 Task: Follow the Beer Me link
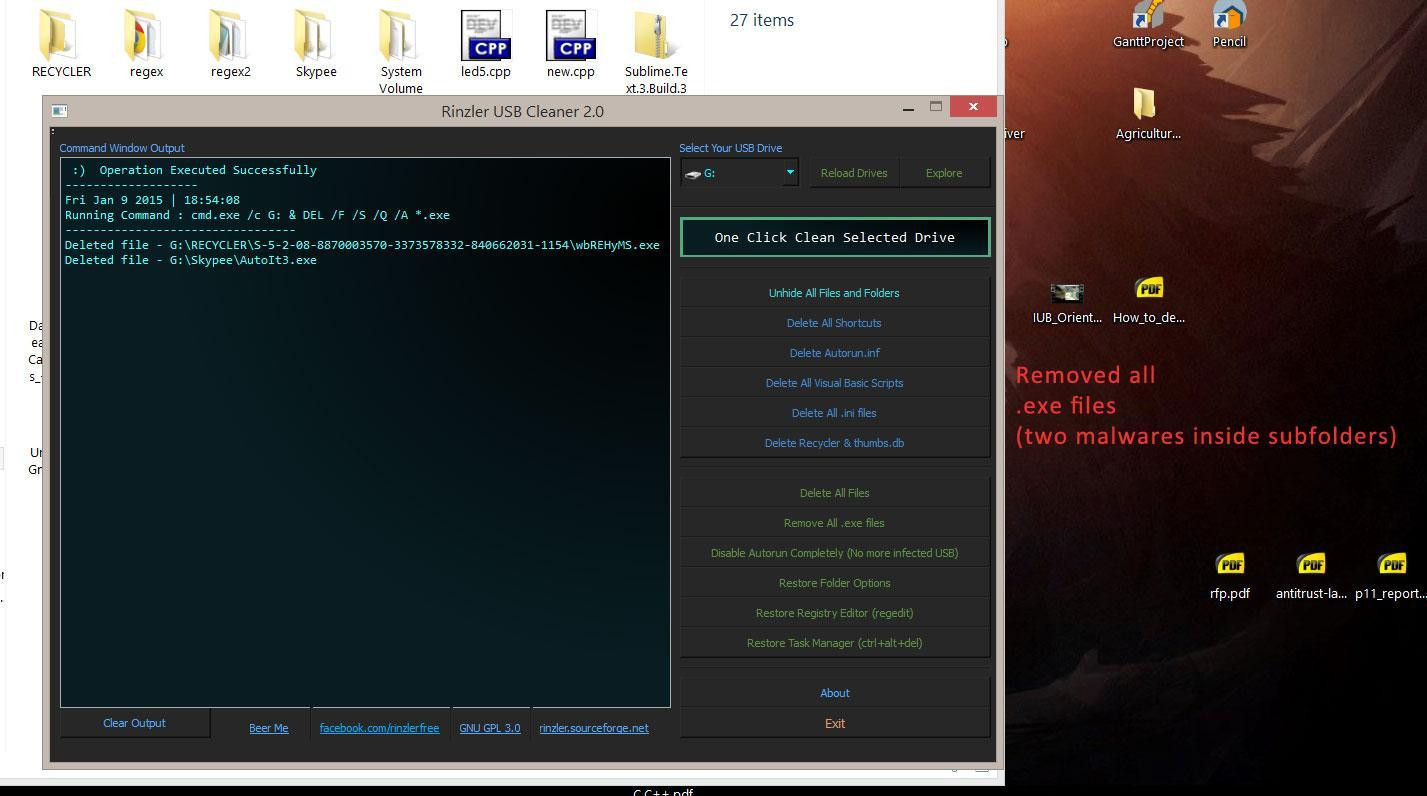point(268,728)
